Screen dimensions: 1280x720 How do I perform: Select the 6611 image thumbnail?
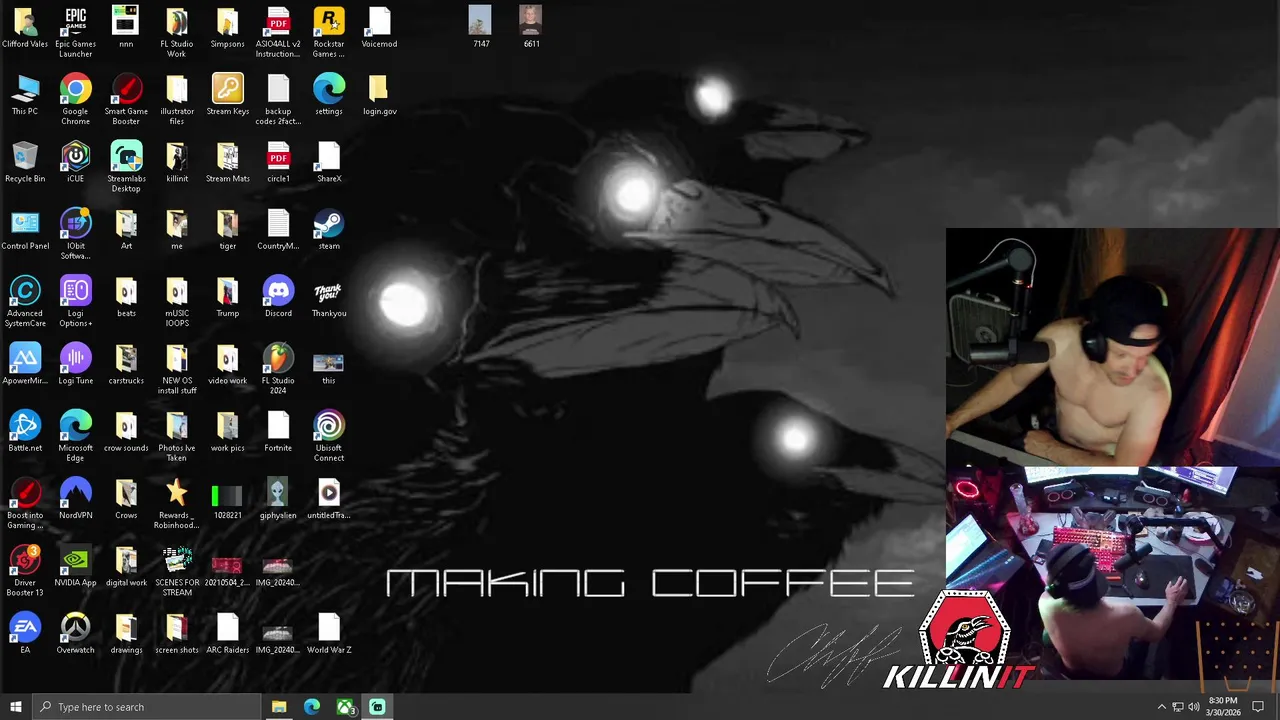coord(531,27)
